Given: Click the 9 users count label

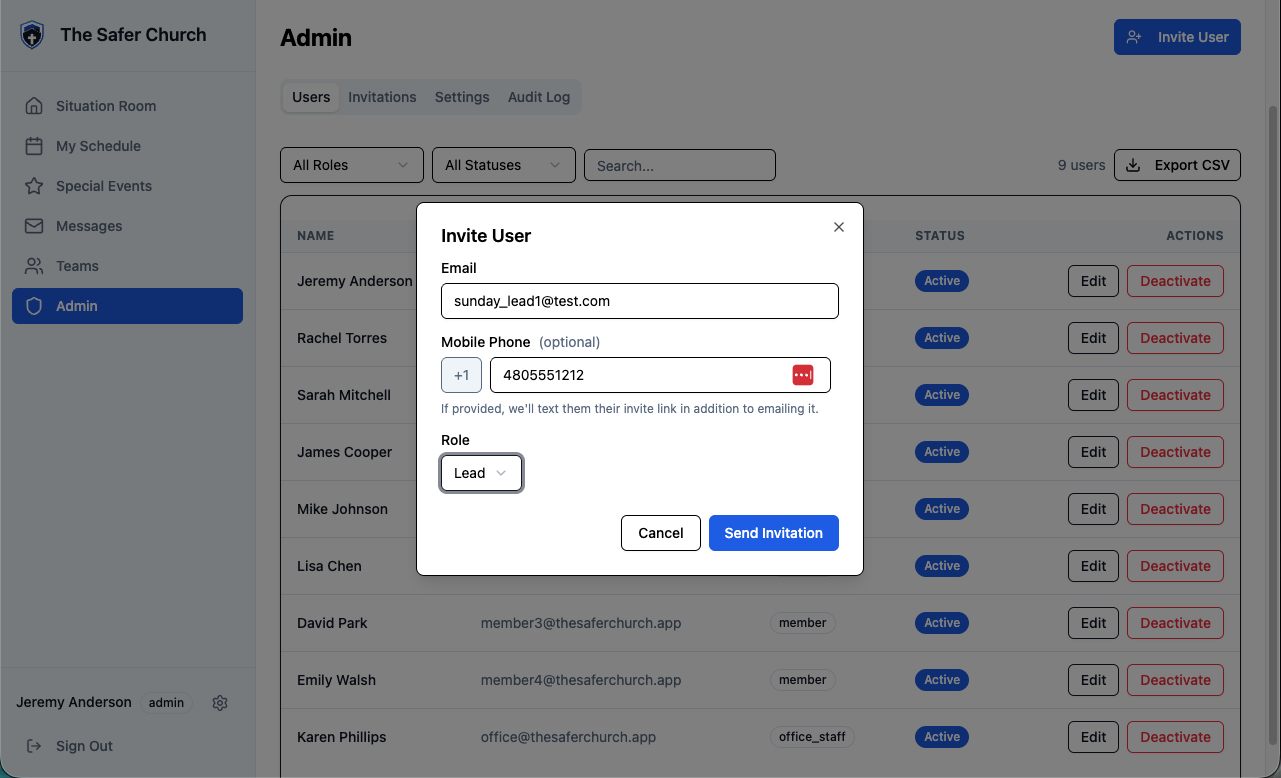Looking at the screenshot, I should (x=1082, y=165).
